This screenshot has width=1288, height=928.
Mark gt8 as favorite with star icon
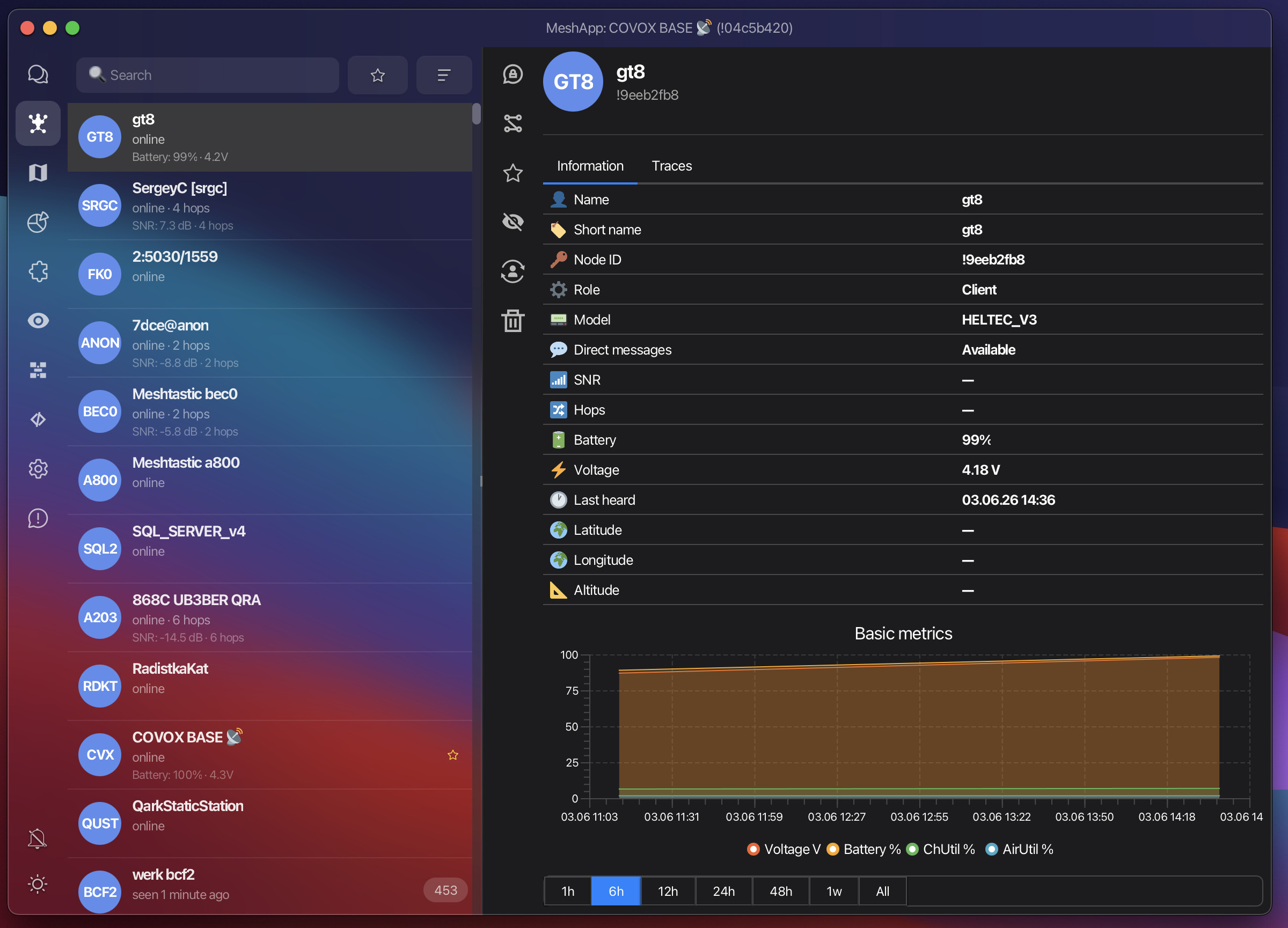pyautogui.click(x=513, y=173)
